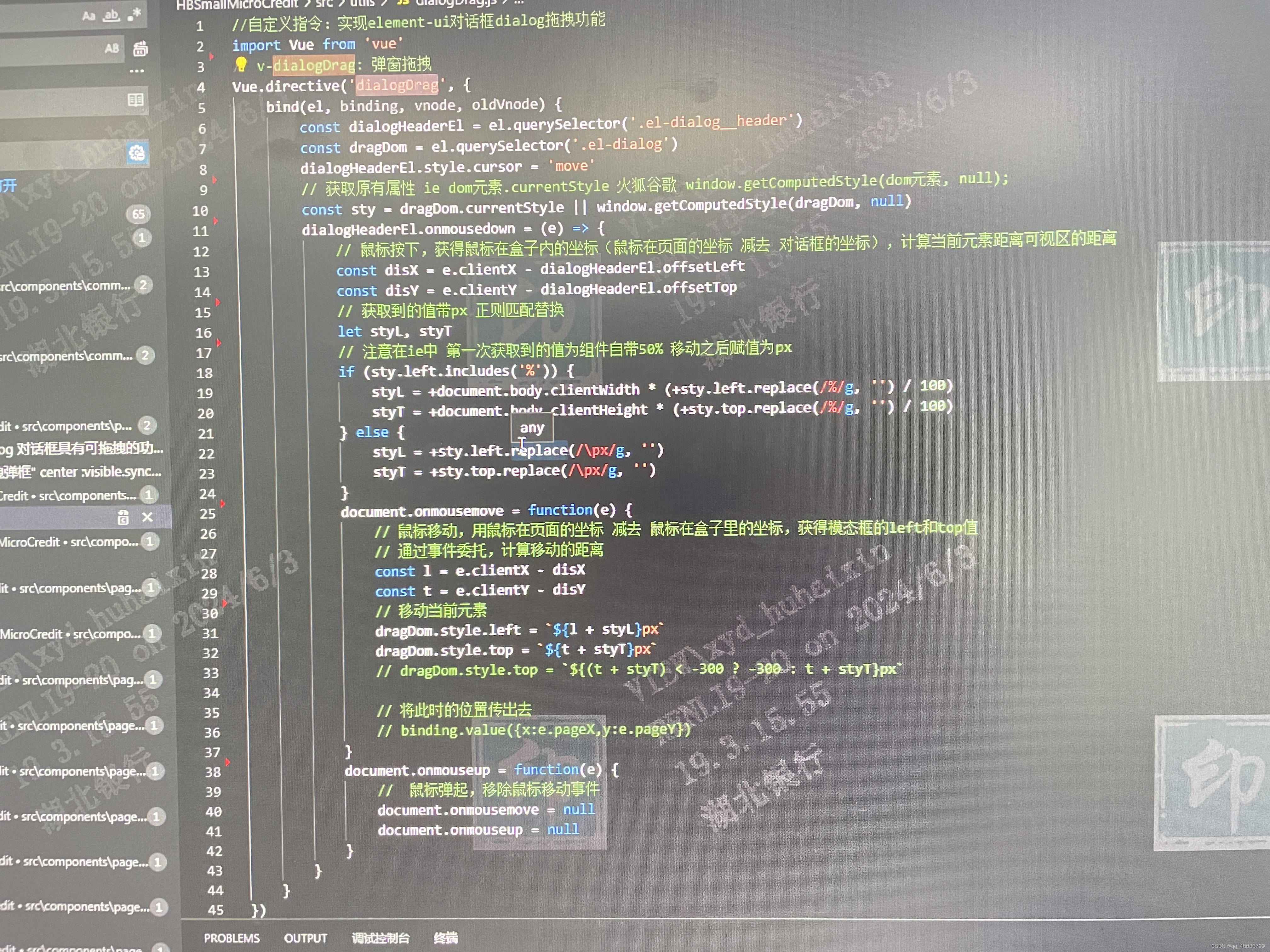Click blue 打开 link in search panel

coord(8,186)
